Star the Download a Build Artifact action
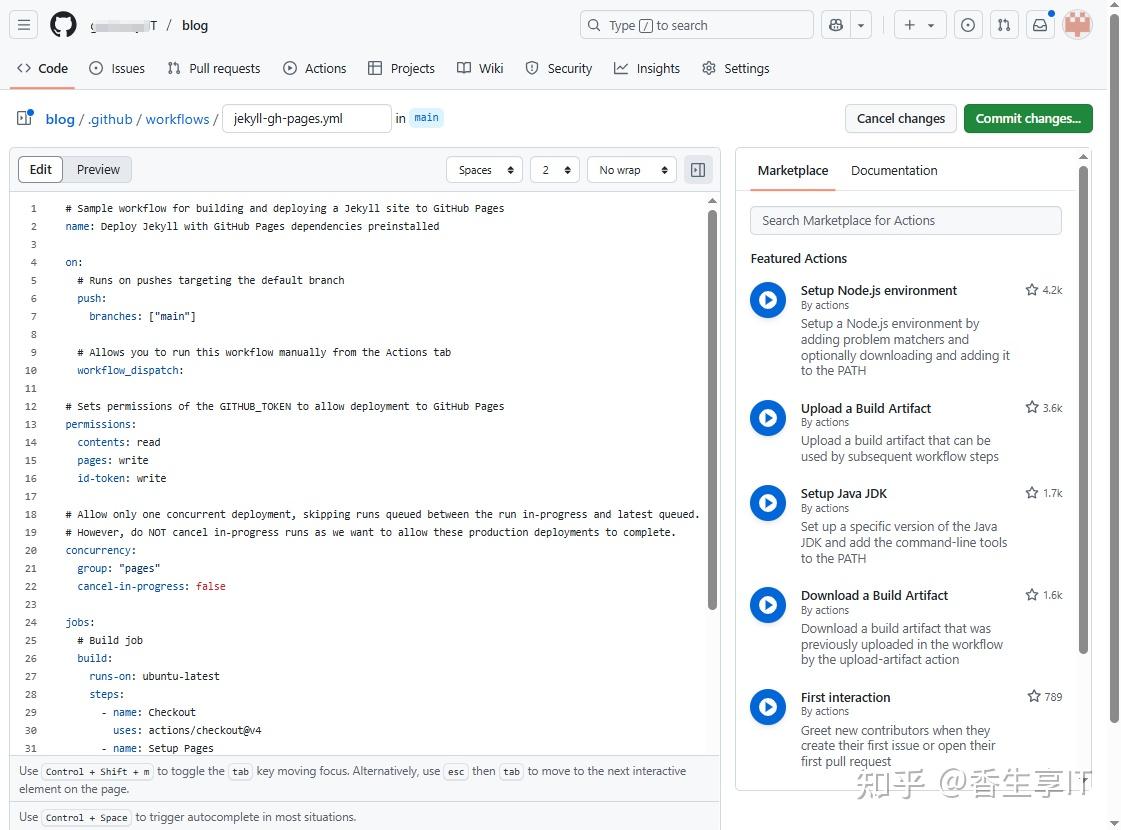The height and width of the screenshot is (830, 1121). 1031,594
